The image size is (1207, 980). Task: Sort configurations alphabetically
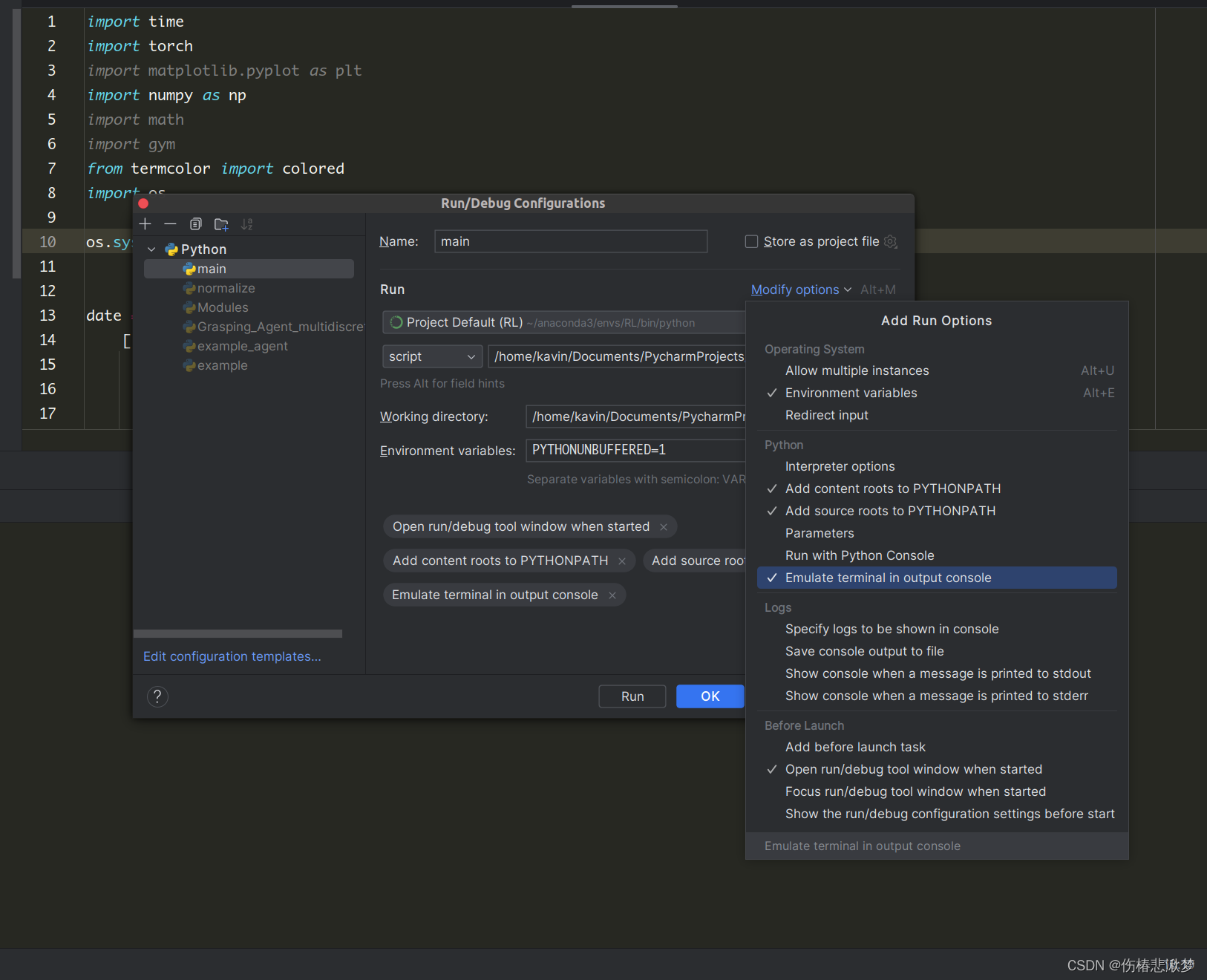(x=246, y=223)
